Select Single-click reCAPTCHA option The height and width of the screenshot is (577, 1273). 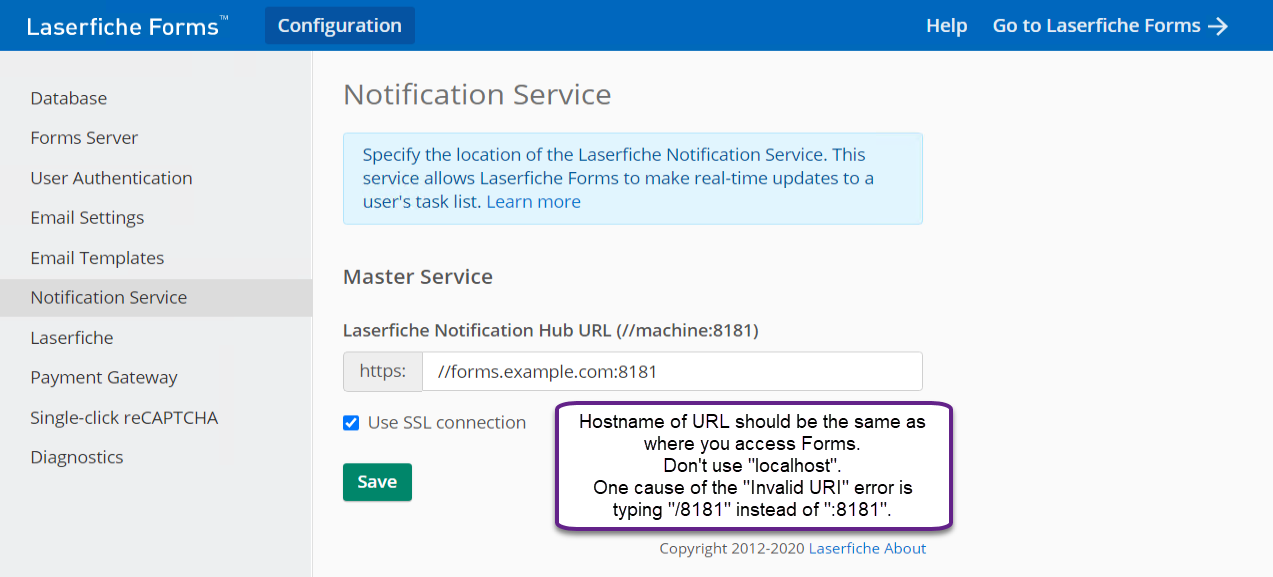(124, 418)
